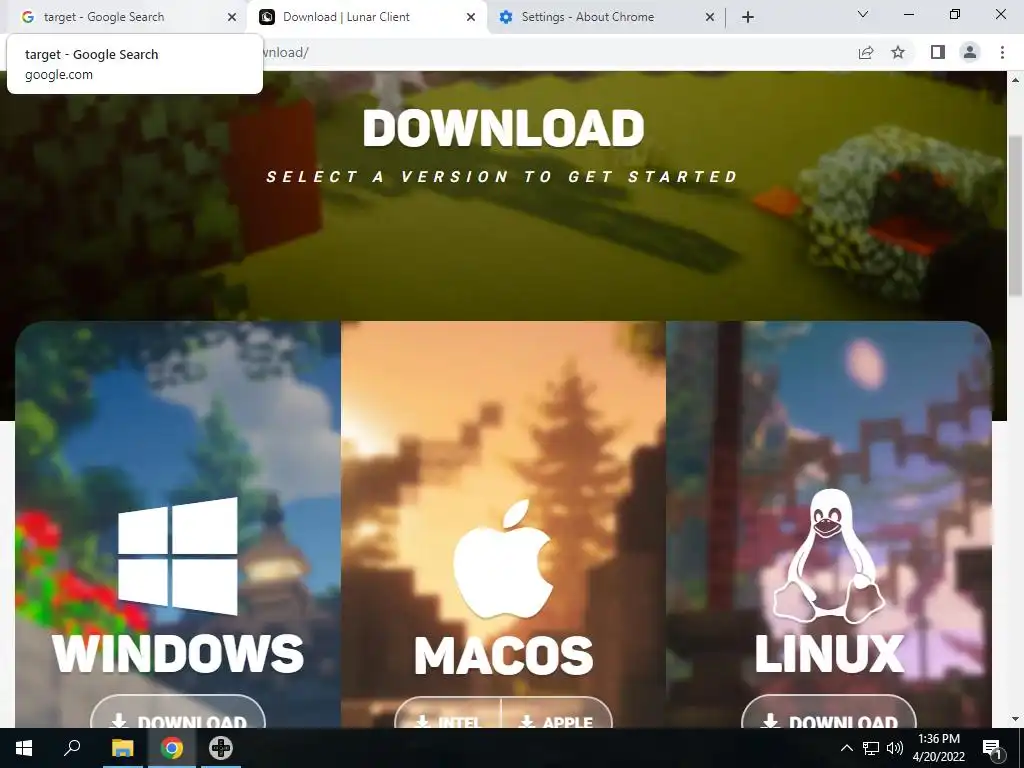This screenshot has height=768, width=1024.
Task: Click the DOWNLOAD page heading
Action: click(x=504, y=128)
